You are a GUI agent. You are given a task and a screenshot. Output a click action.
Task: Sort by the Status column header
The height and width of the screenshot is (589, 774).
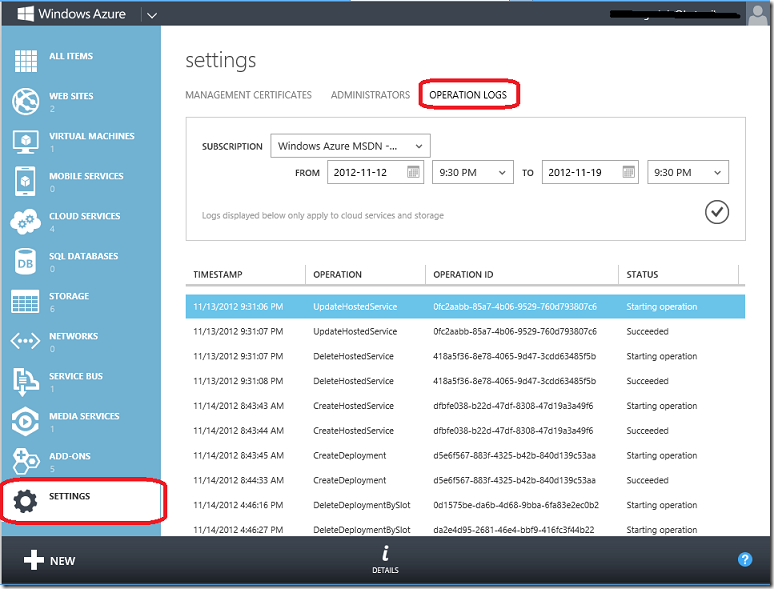tap(642, 275)
